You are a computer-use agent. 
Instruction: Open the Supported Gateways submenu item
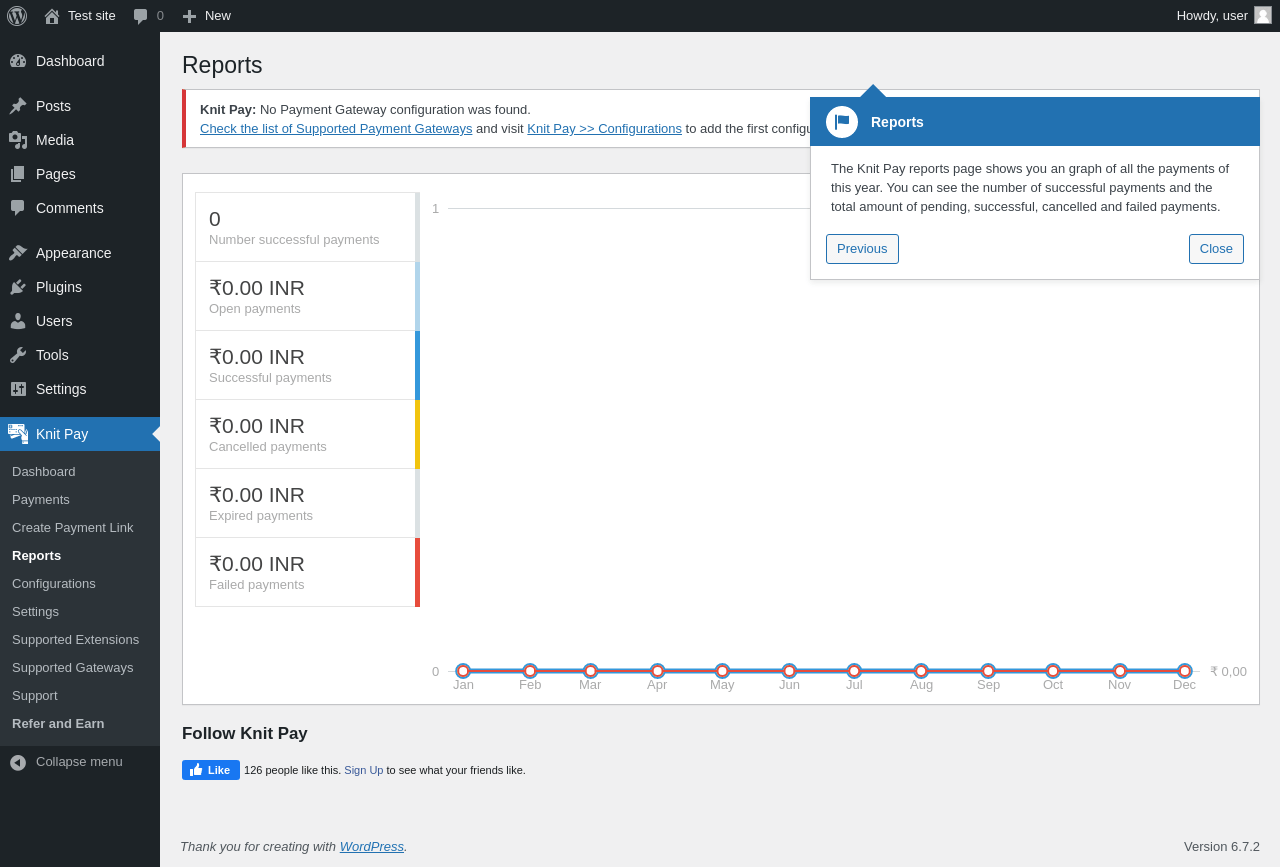pyautogui.click(x=72, y=667)
